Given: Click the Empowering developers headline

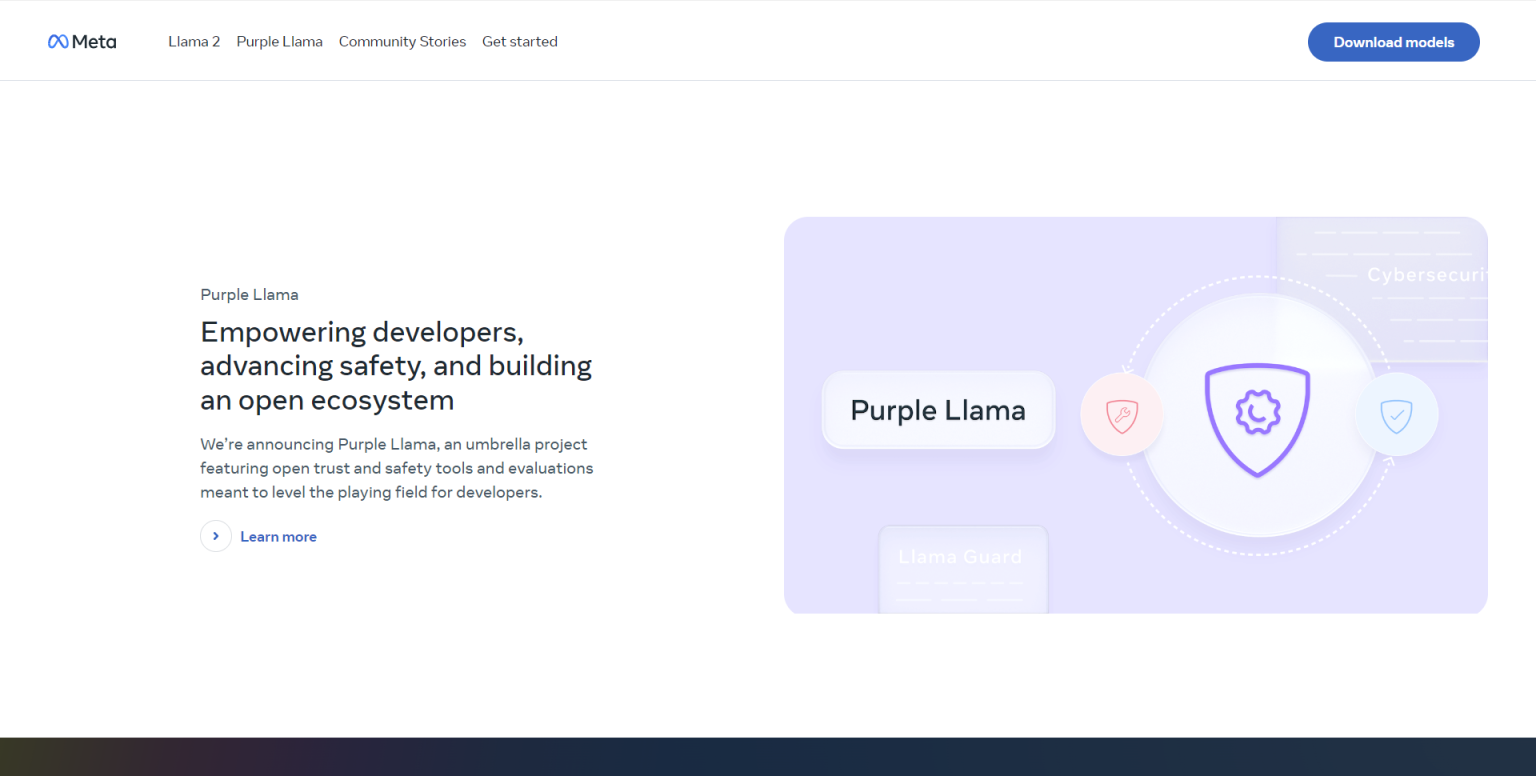Looking at the screenshot, I should pyautogui.click(x=396, y=366).
